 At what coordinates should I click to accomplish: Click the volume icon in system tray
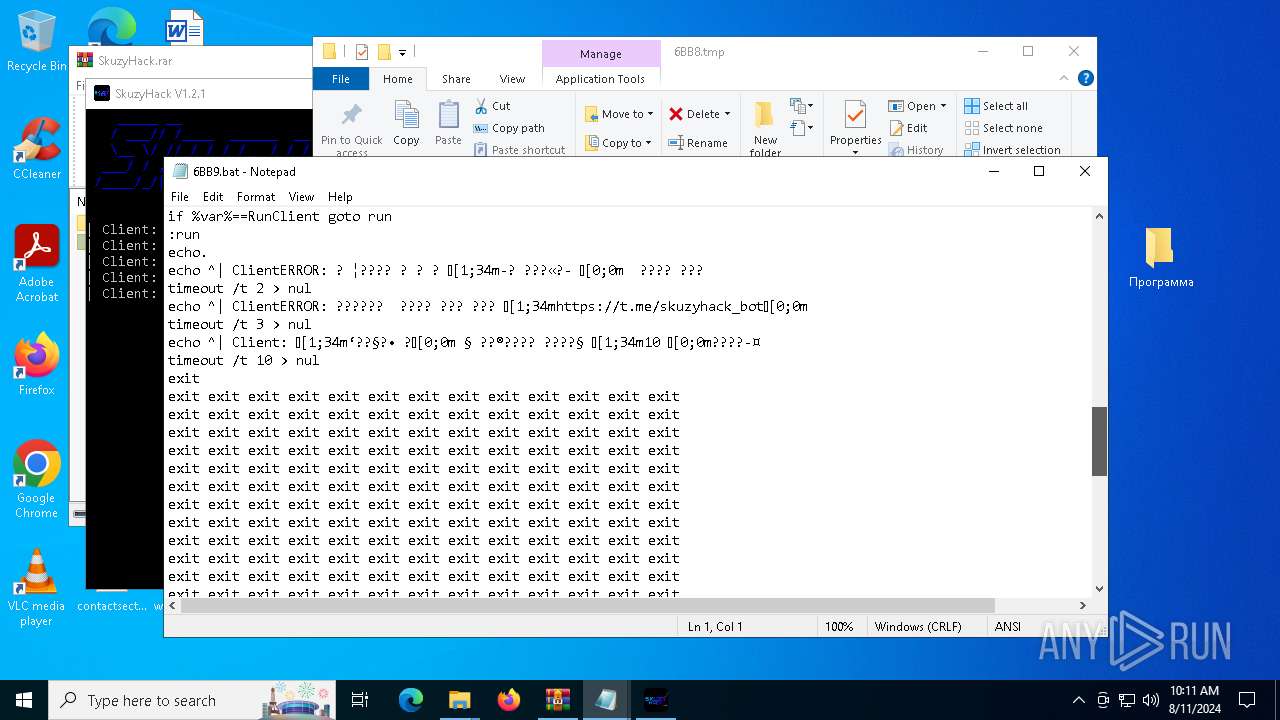(x=1151, y=700)
